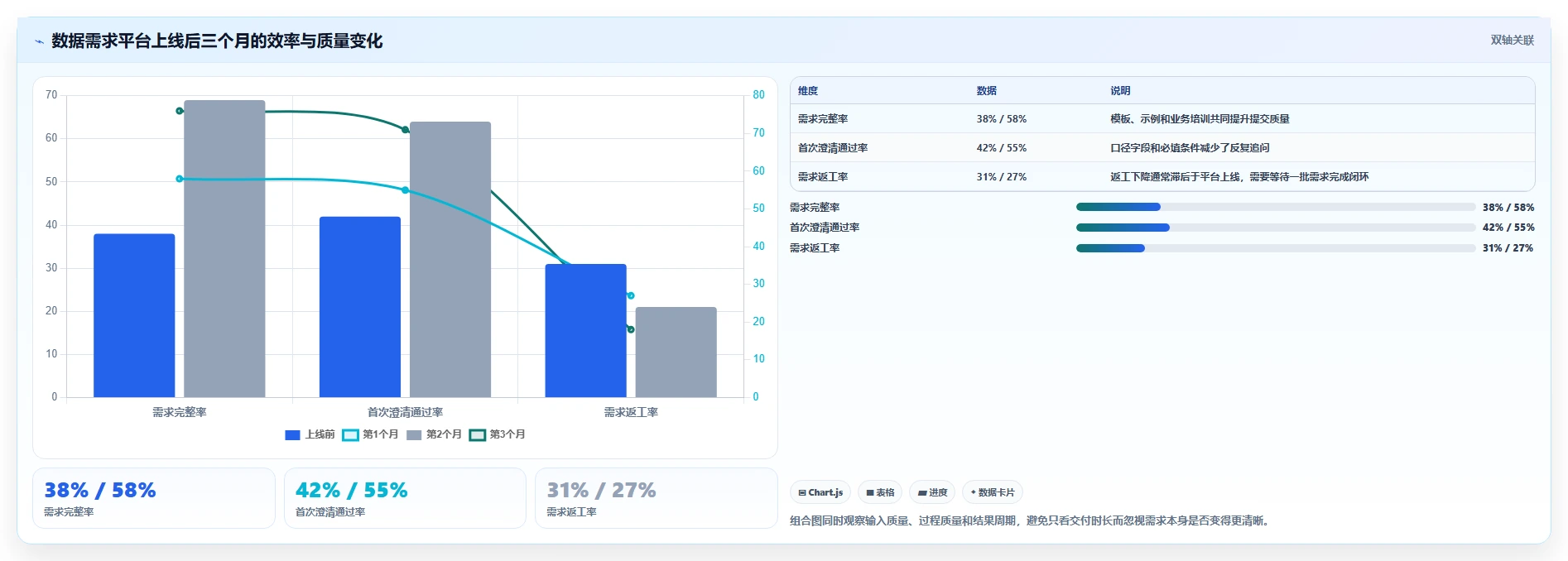1568x561 pixels.
Task: Click the 38% / 58% value beside the progress bar
Action: click(x=1508, y=208)
